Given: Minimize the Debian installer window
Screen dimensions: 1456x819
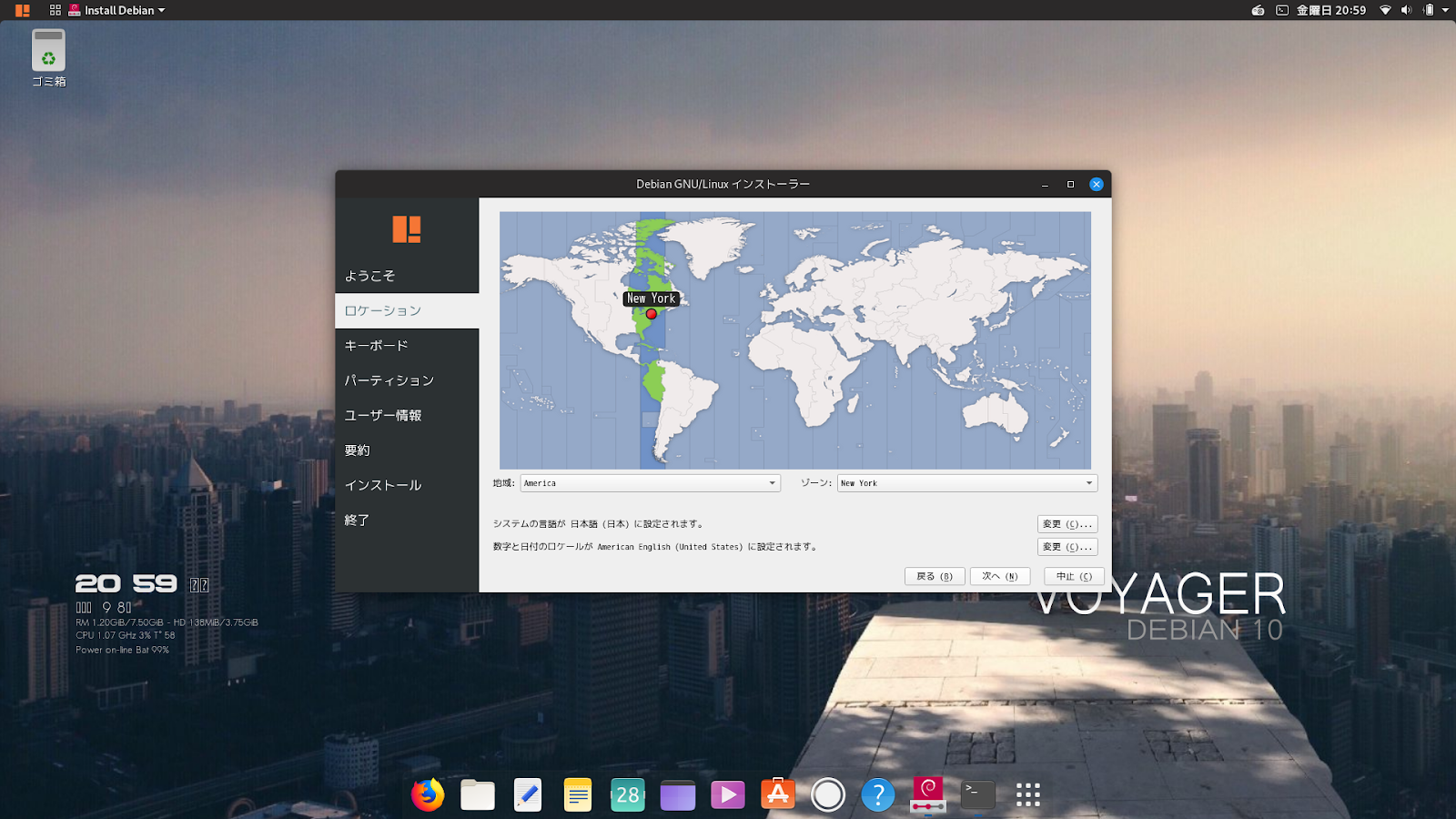Looking at the screenshot, I should tap(1045, 184).
